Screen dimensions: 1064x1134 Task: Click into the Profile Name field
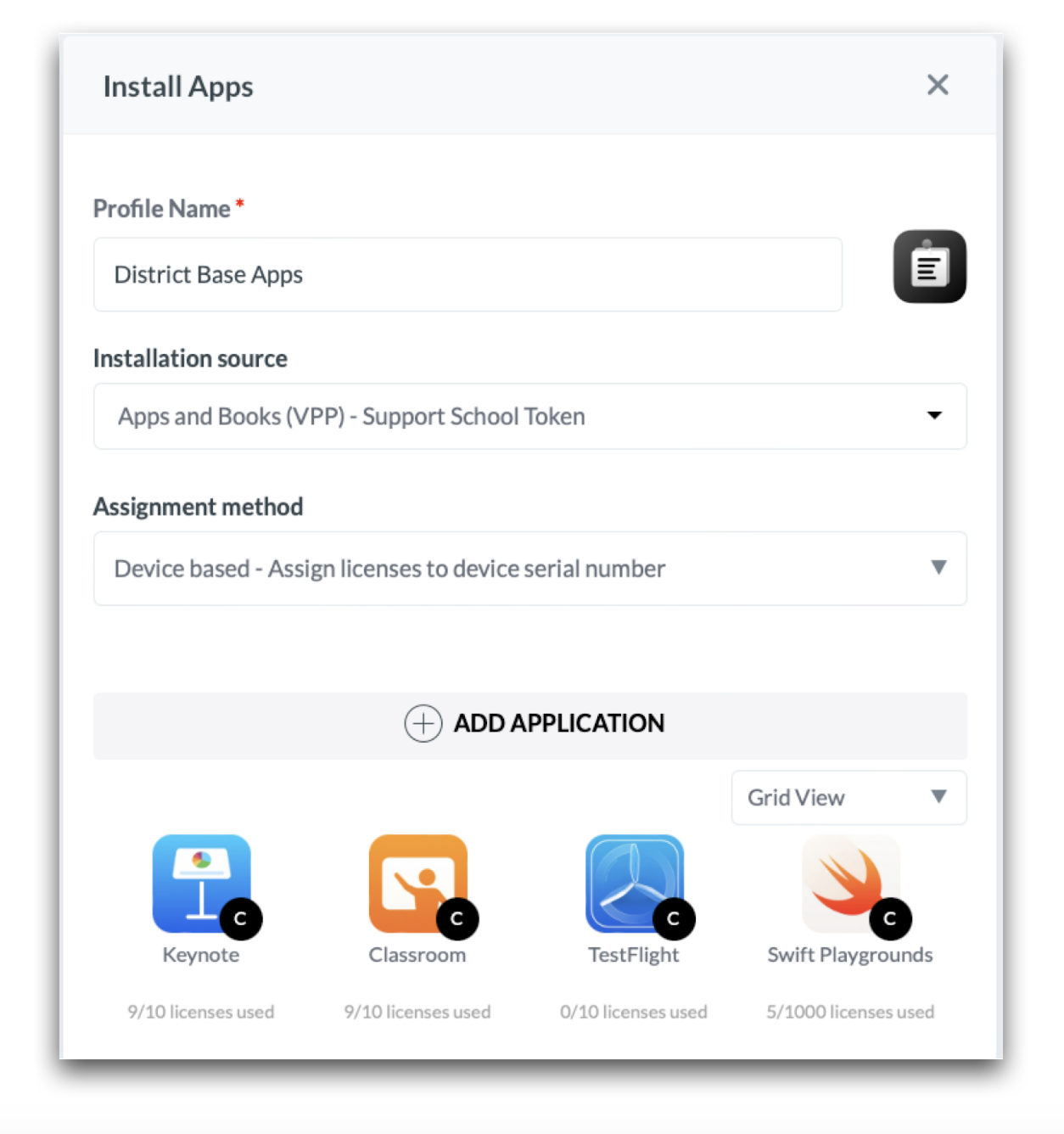click(468, 274)
